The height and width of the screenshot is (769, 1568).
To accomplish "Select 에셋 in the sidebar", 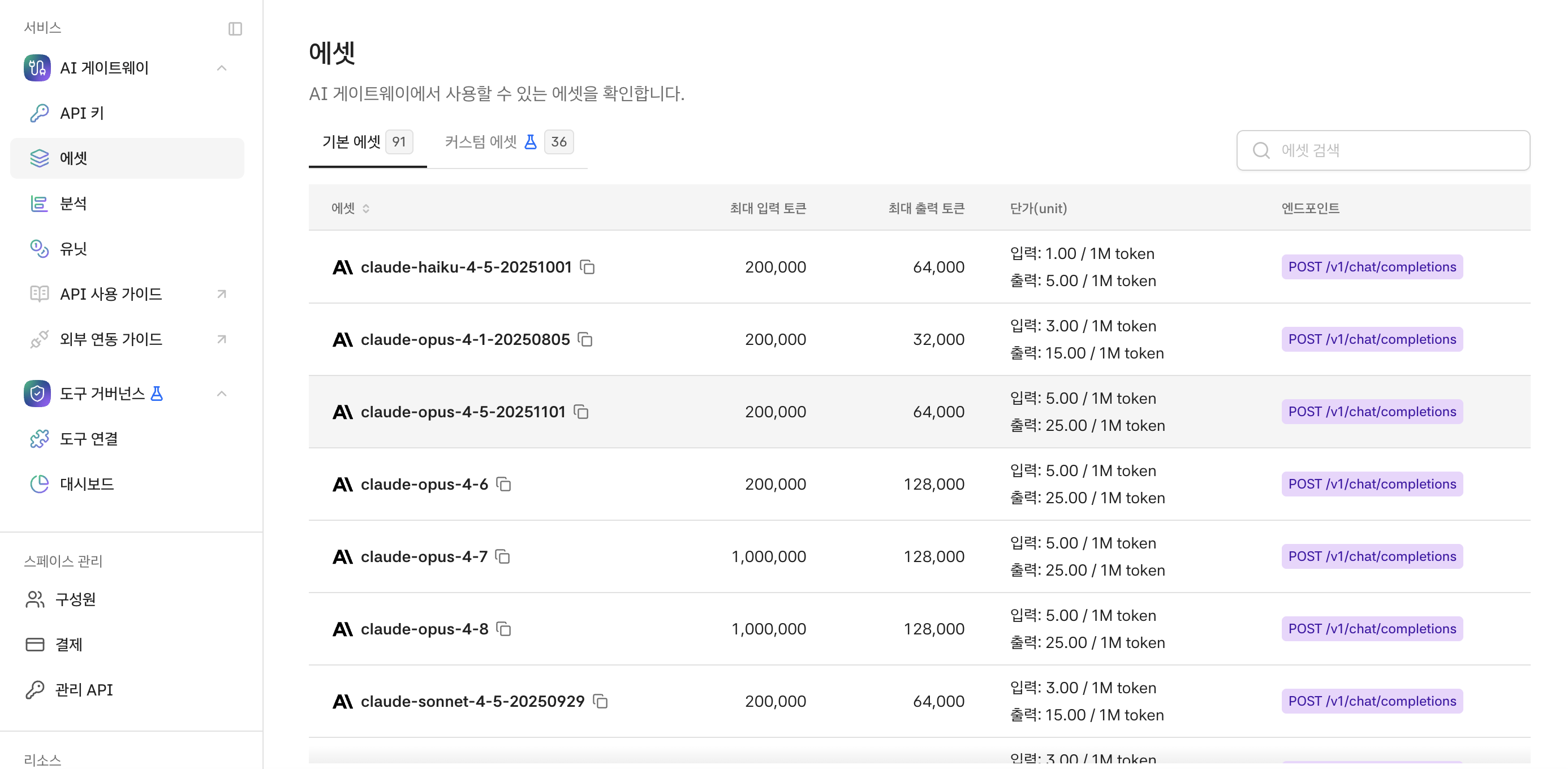I will coord(127,158).
